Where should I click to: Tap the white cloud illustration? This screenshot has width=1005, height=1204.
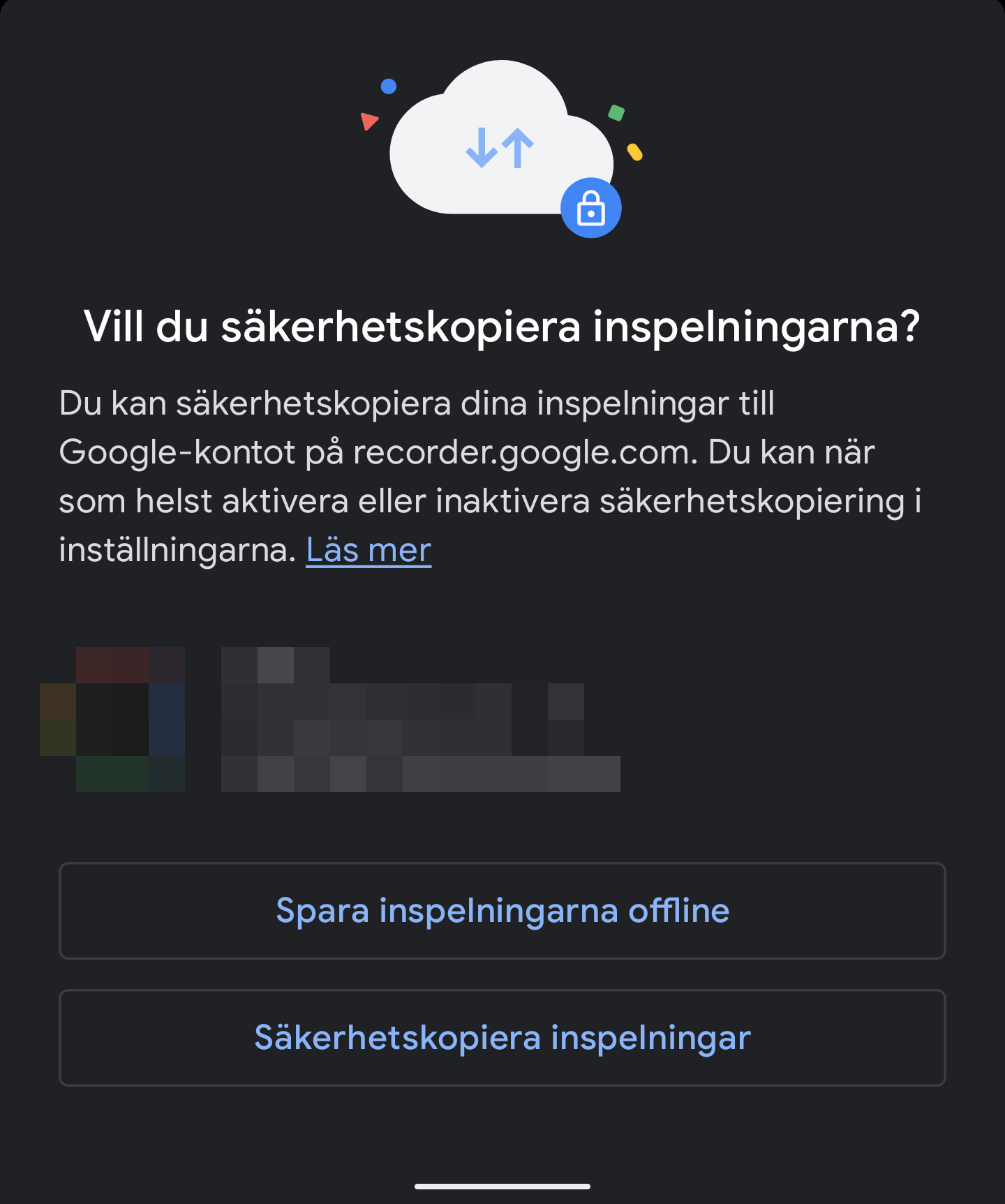pos(501,138)
